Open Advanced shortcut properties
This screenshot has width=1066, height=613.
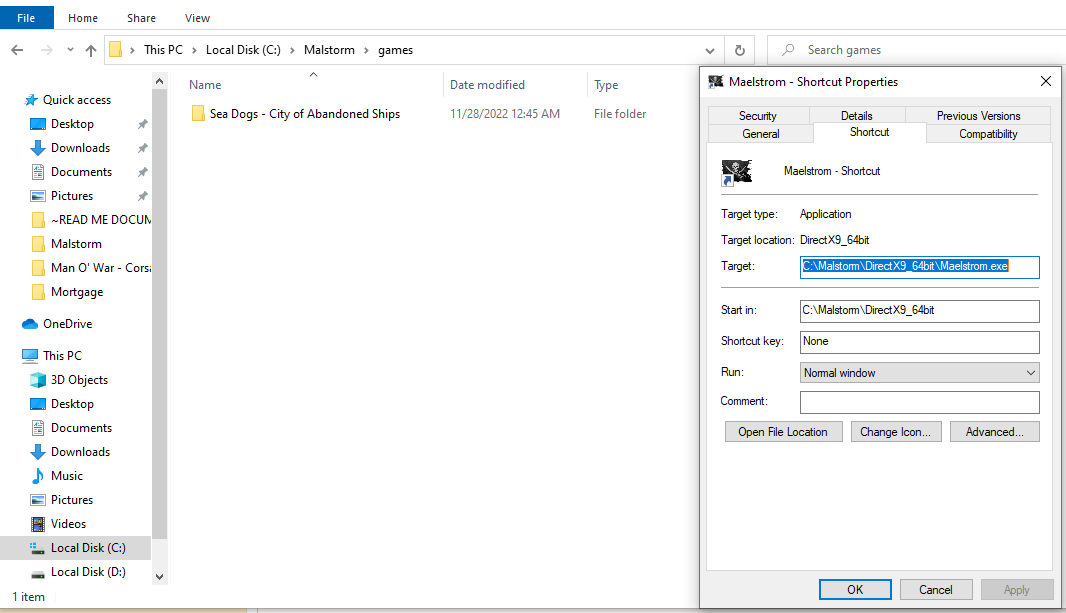pos(995,432)
